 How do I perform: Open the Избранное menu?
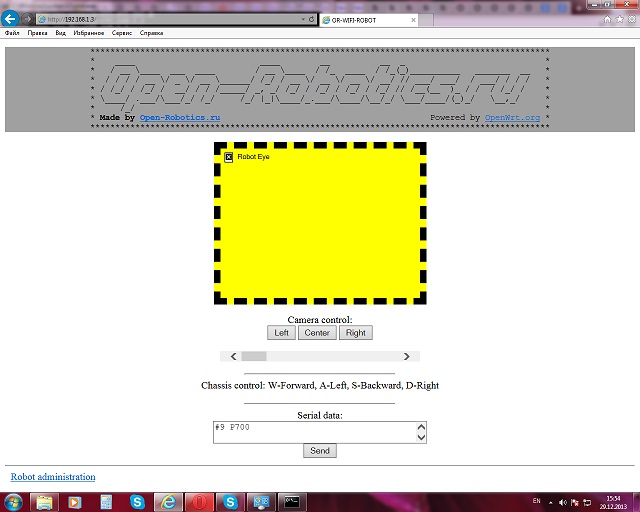[89, 33]
